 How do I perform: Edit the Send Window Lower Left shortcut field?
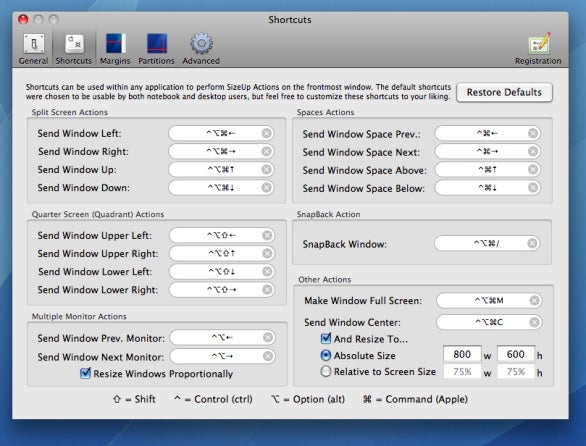(222, 271)
